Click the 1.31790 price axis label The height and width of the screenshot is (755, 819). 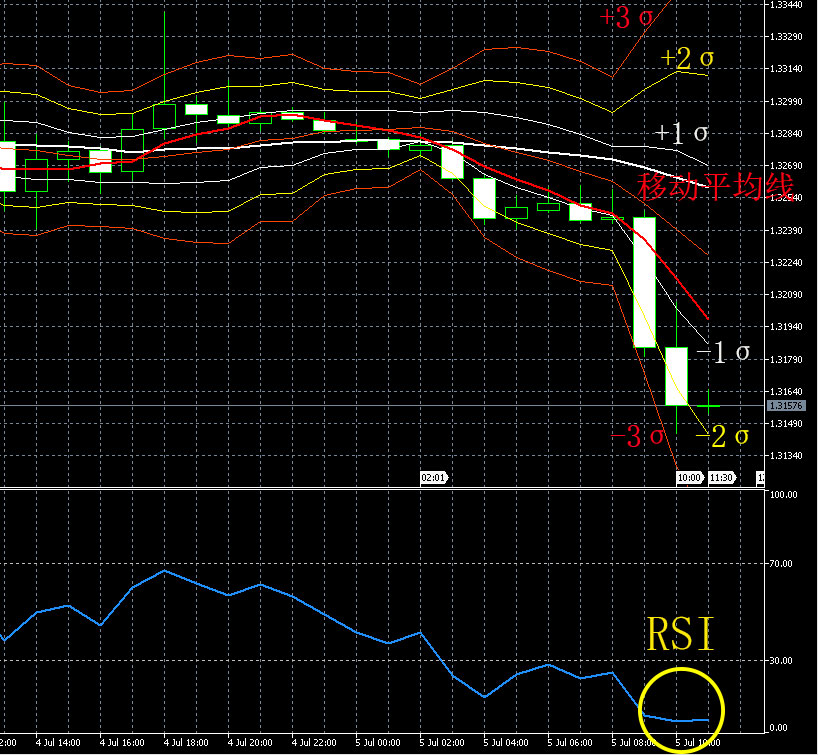tap(787, 359)
